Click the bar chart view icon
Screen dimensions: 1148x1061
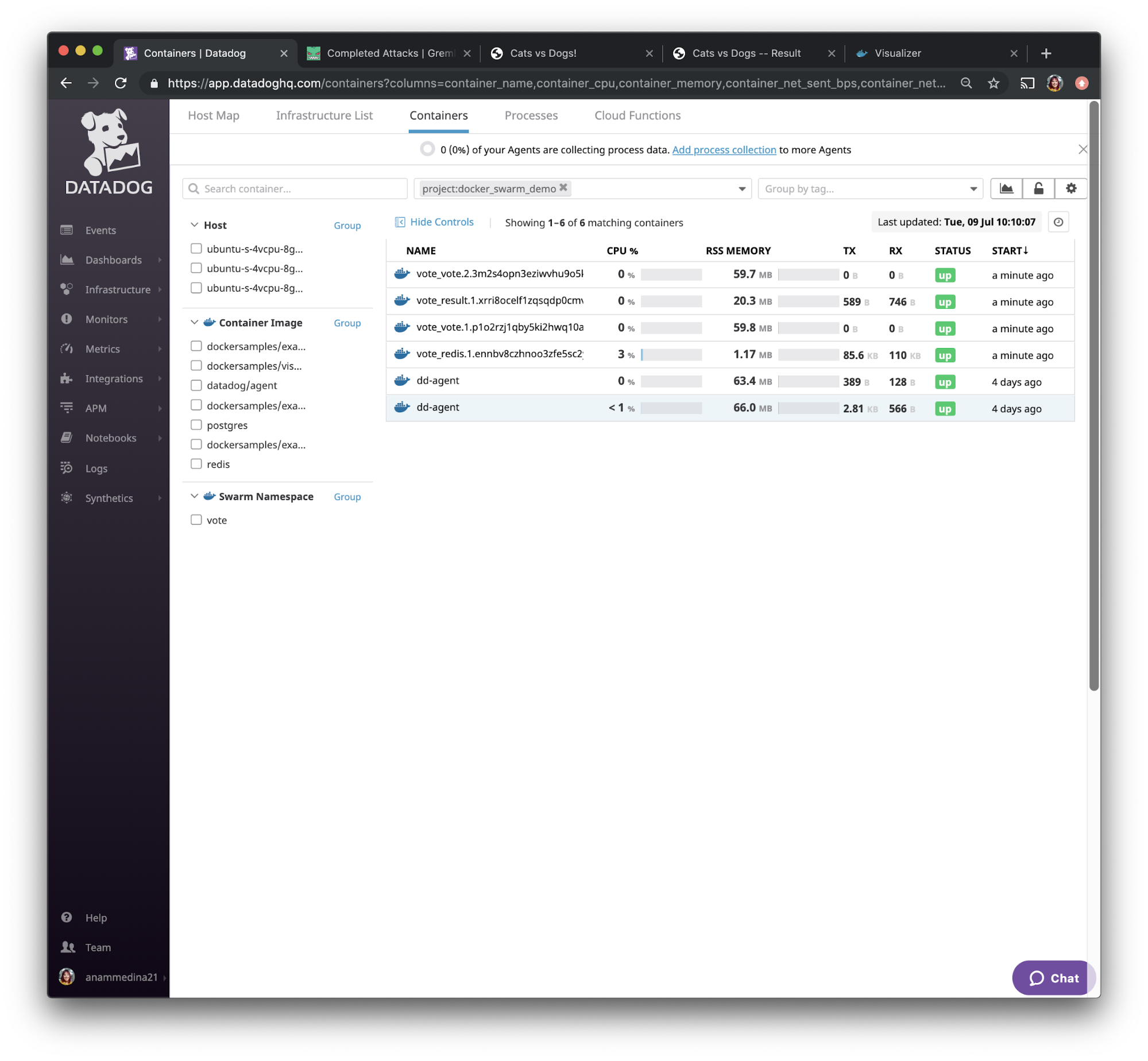1007,188
